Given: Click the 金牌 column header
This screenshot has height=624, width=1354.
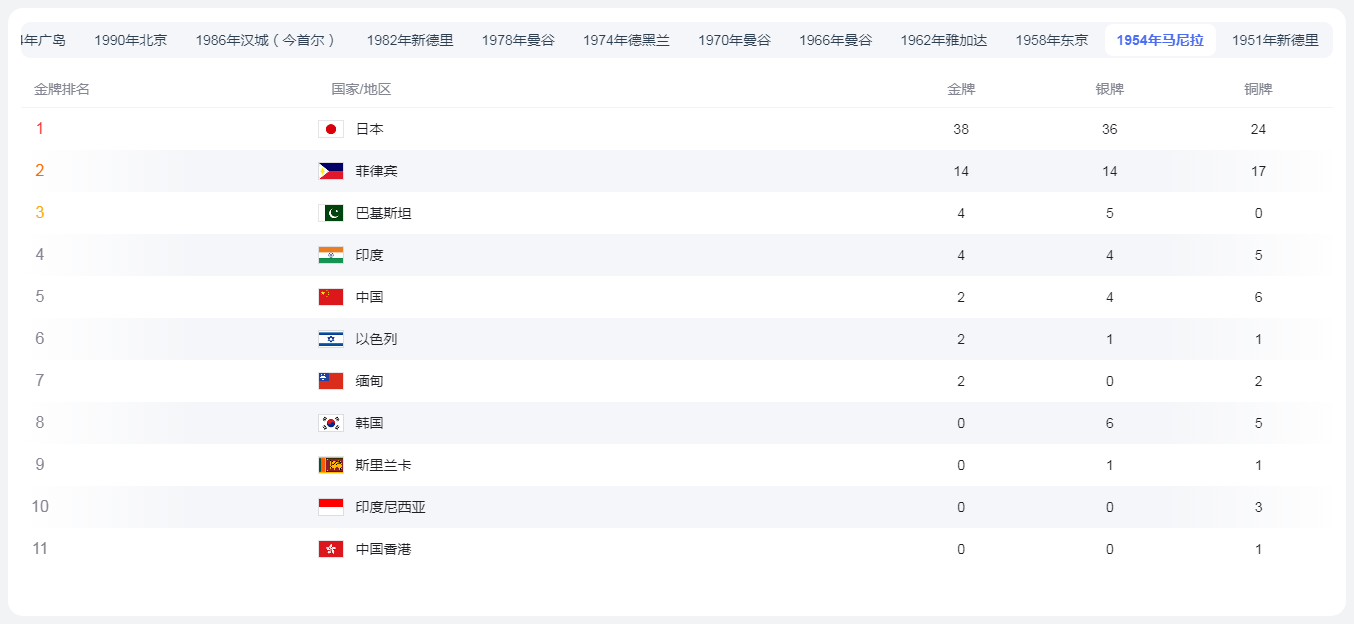Looking at the screenshot, I should 961,89.
